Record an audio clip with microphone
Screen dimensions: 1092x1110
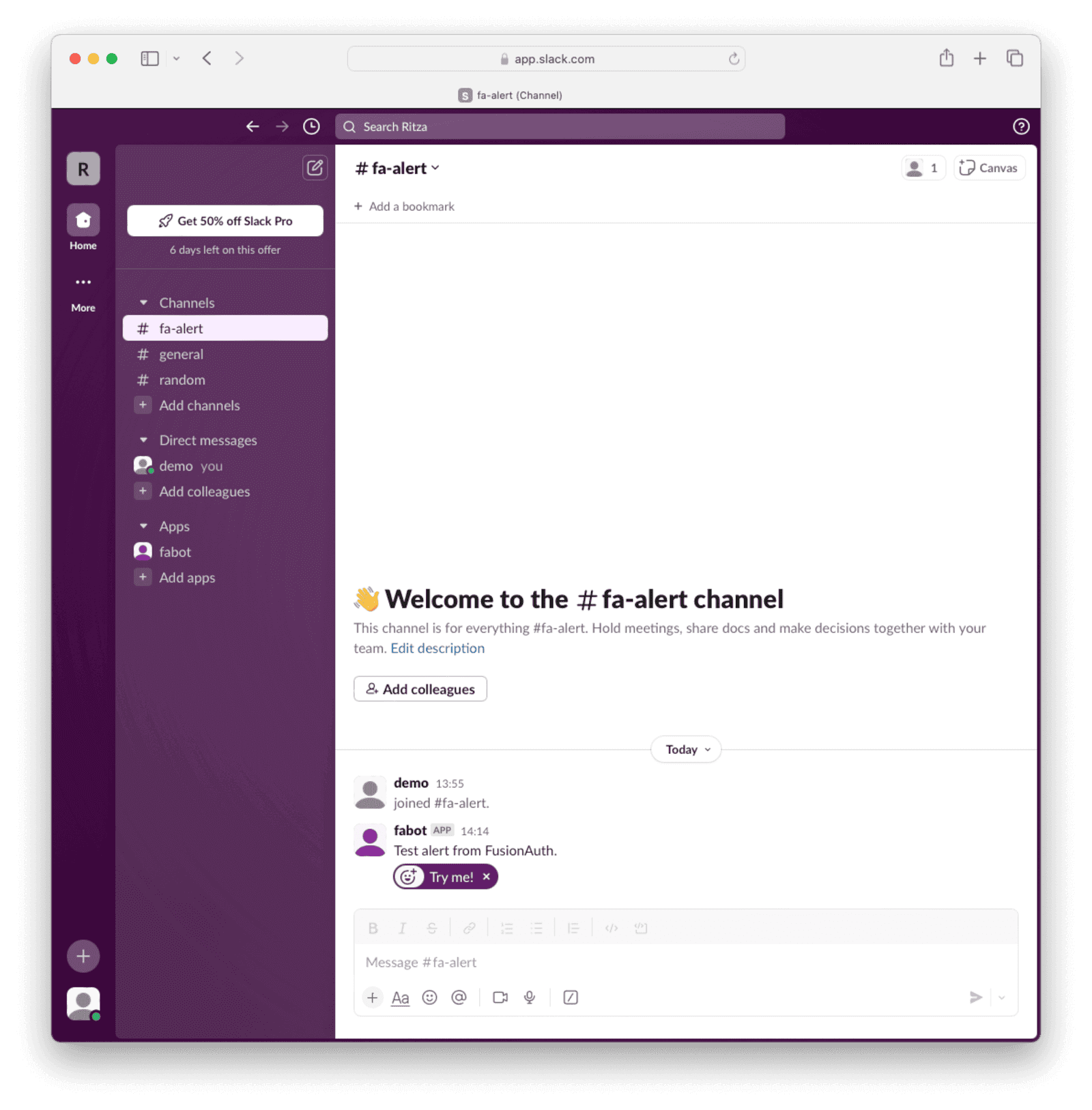point(530,997)
